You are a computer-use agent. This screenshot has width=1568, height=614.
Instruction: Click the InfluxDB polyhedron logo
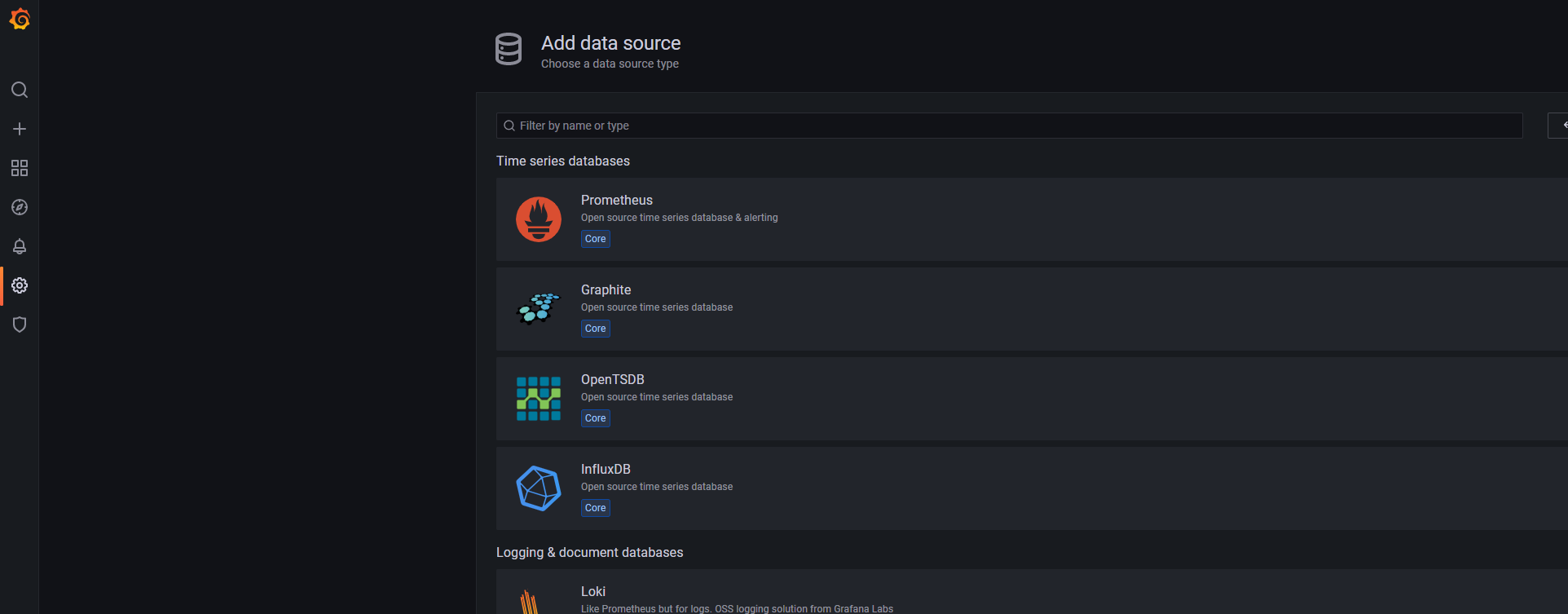click(x=539, y=488)
